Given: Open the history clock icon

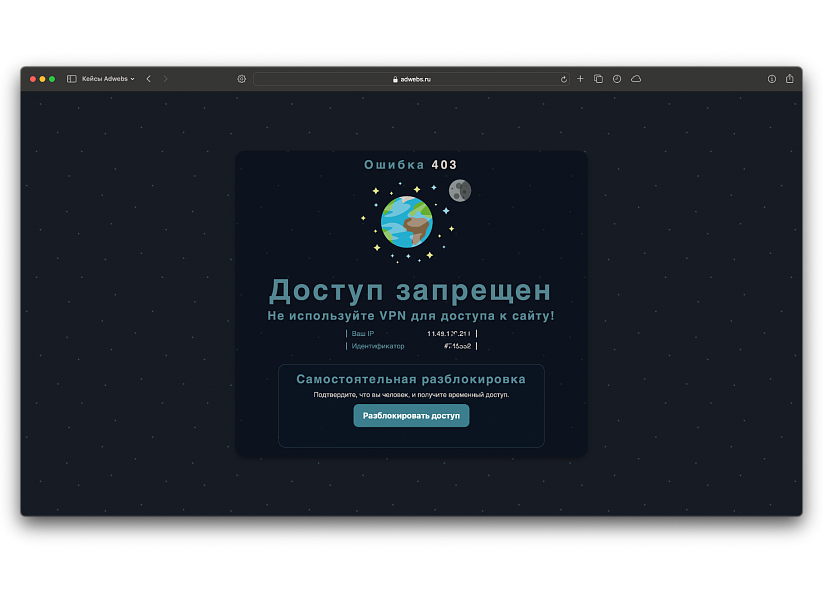Looking at the screenshot, I should [x=617, y=79].
